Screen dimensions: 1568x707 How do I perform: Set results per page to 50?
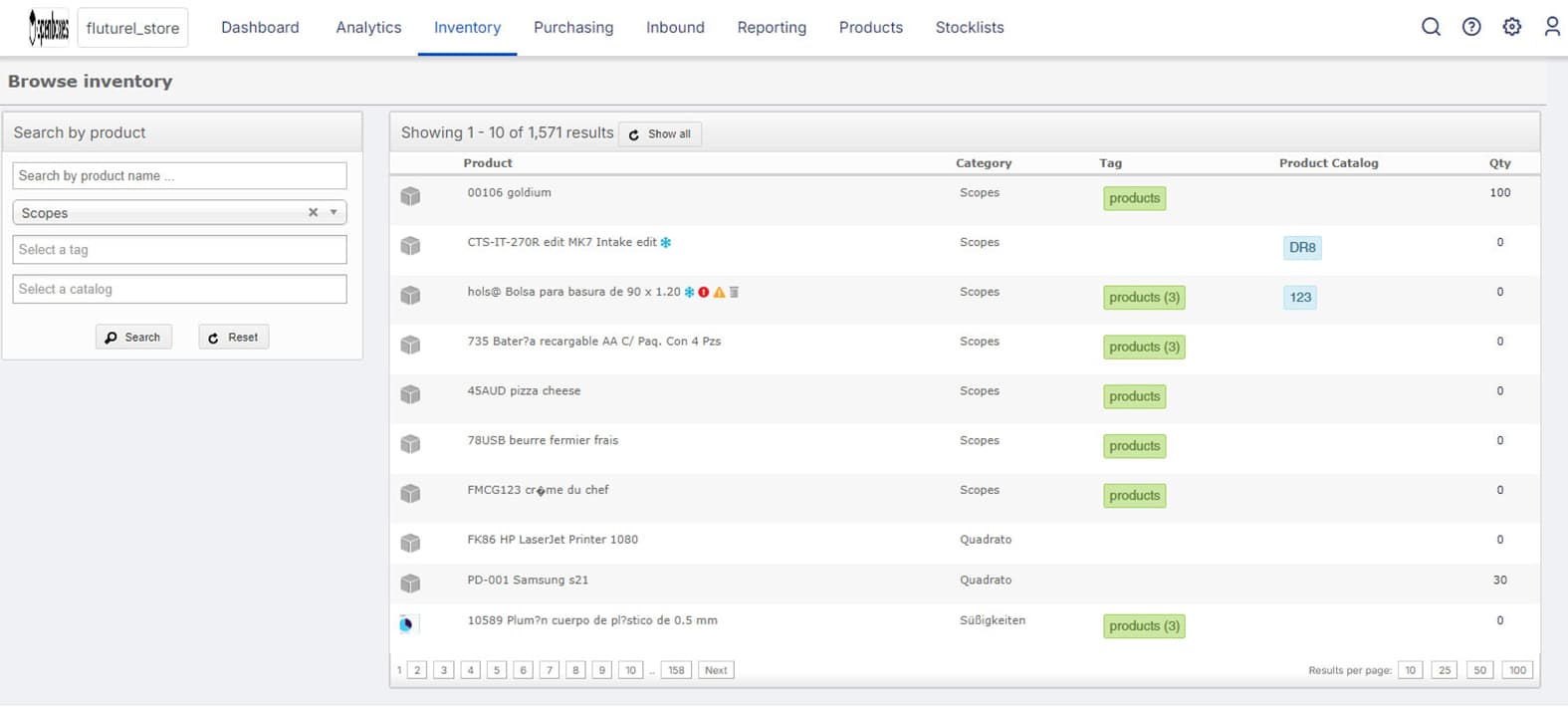click(x=1480, y=670)
